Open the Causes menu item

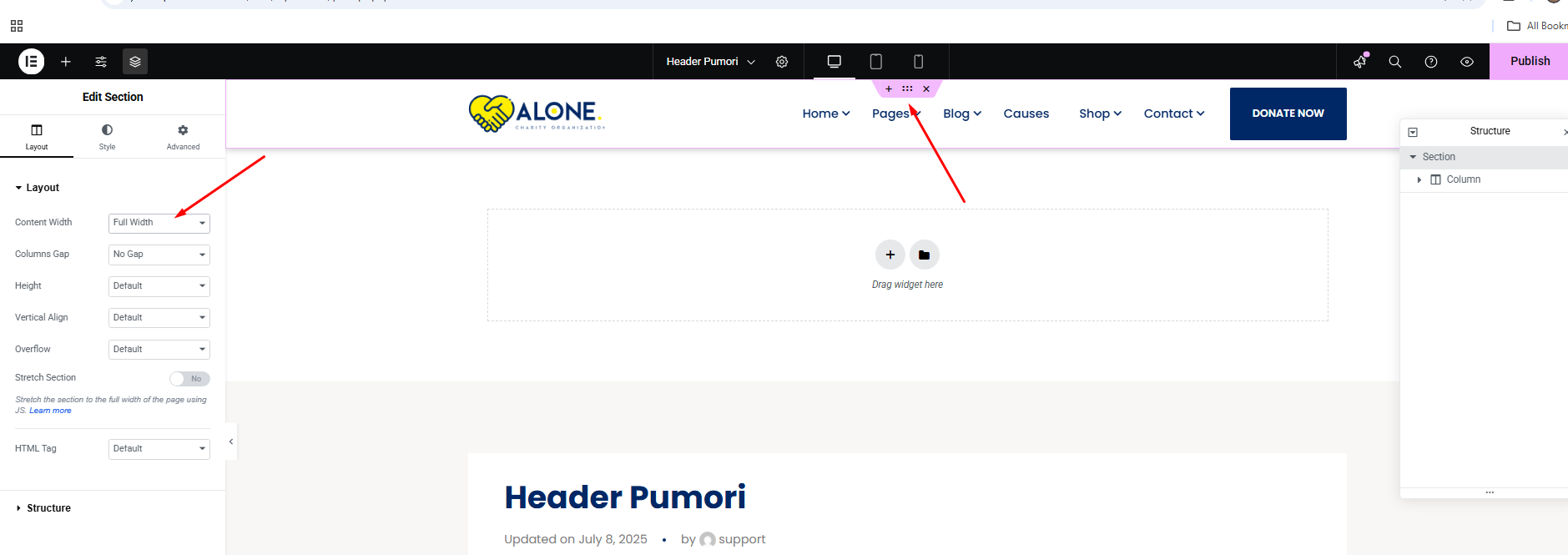pos(1026,114)
